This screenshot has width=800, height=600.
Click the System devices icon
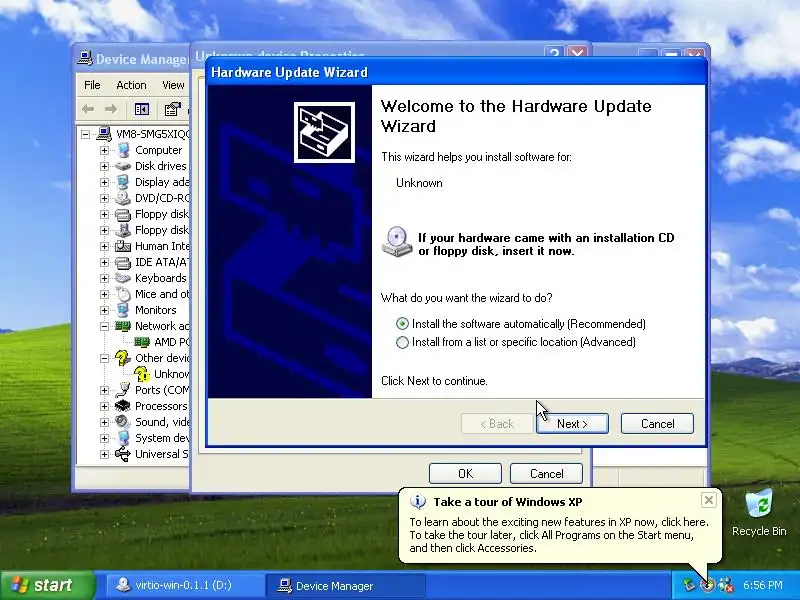(x=123, y=438)
